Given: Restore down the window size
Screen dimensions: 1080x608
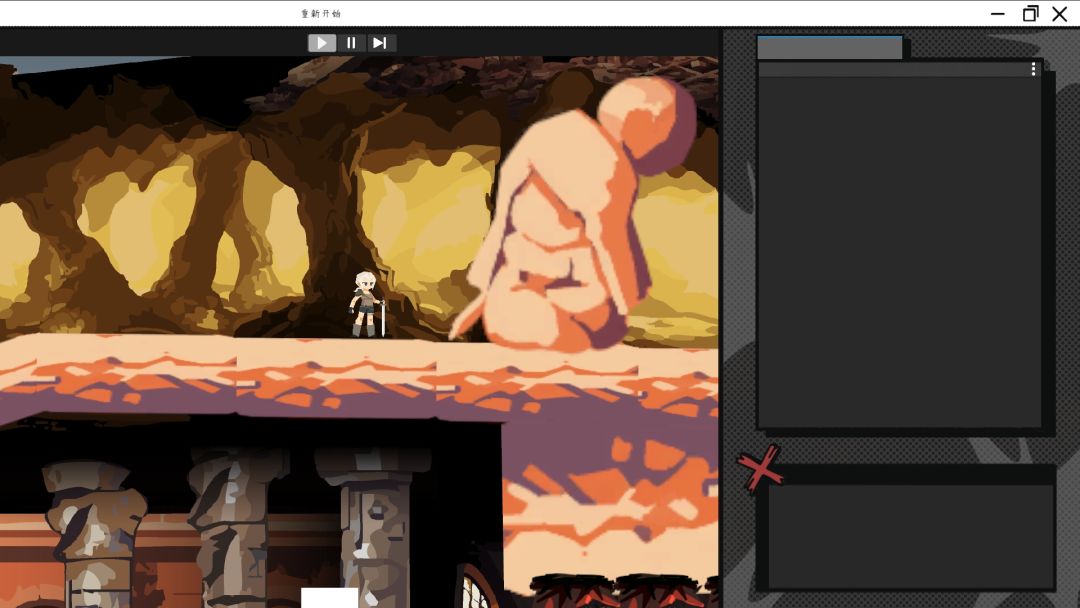Looking at the screenshot, I should pos(1030,14).
